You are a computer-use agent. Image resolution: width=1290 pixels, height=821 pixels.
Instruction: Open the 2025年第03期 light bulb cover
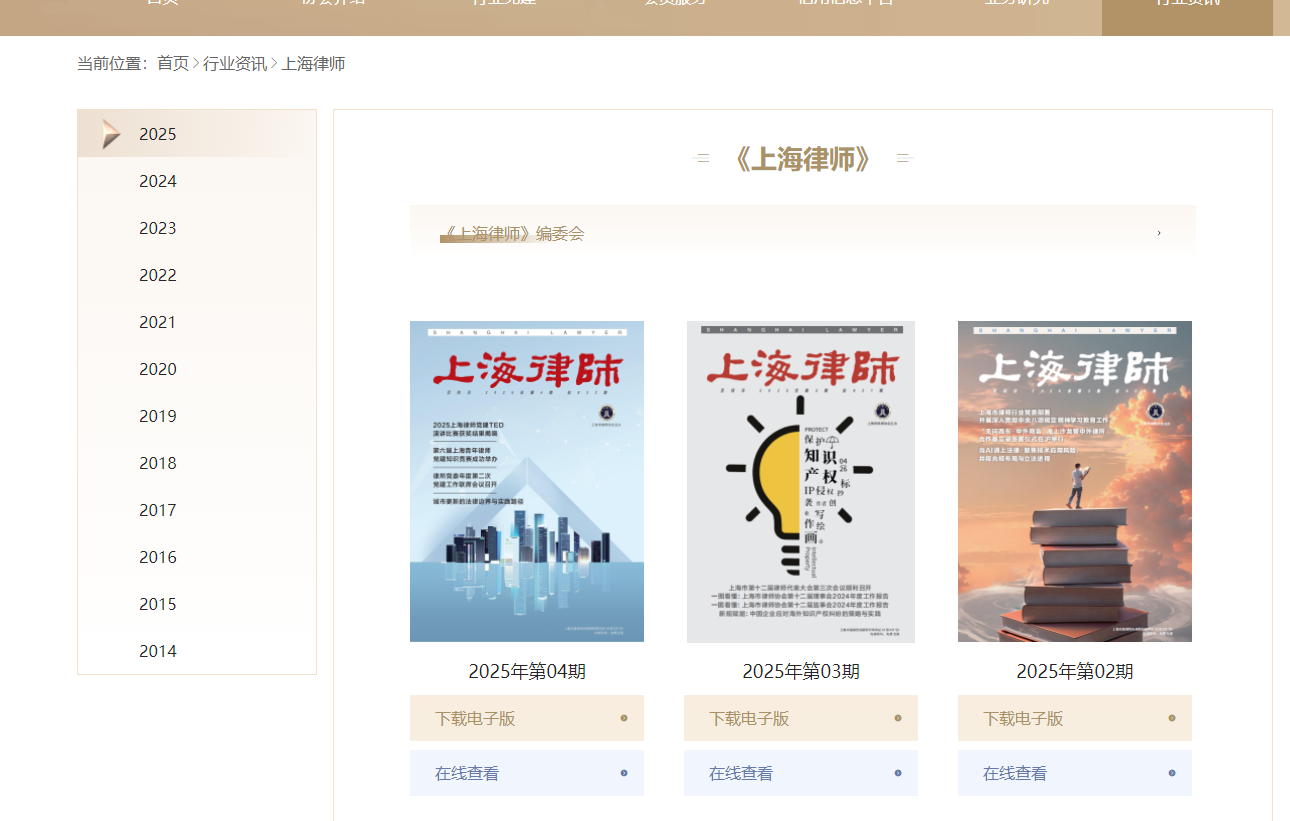click(x=801, y=481)
